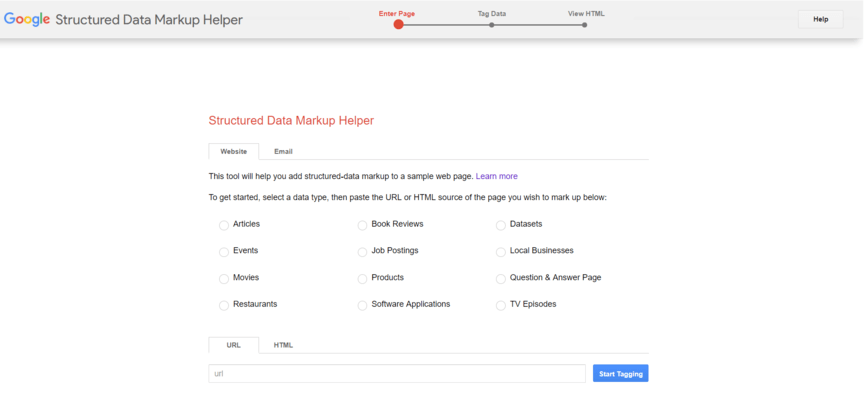Open the URL input tab
Image resolution: width=864 pixels, height=413 pixels.
coord(234,345)
